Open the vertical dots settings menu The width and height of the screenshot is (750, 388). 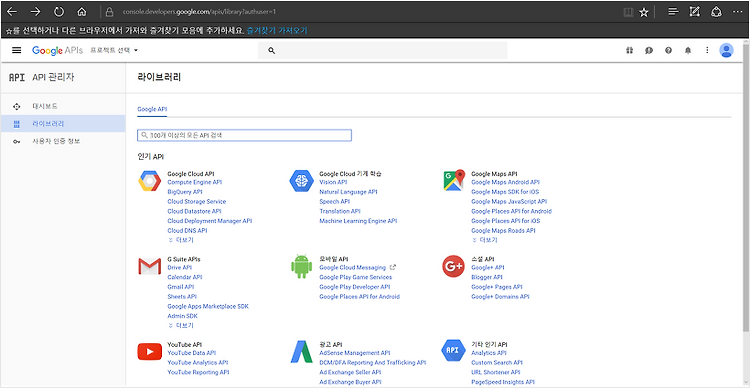tap(707, 50)
